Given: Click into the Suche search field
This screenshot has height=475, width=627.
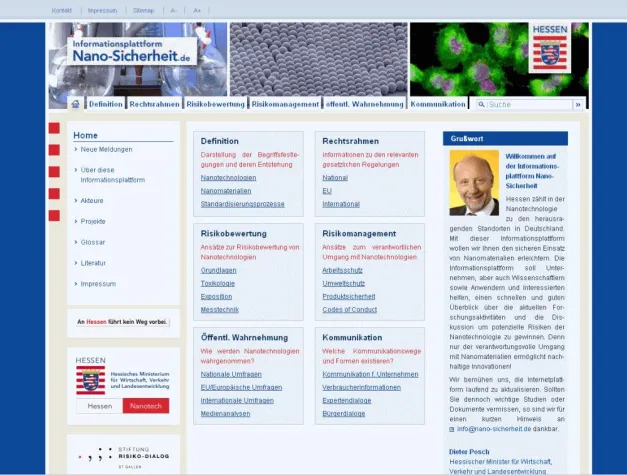Looking at the screenshot, I should click(x=525, y=104).
